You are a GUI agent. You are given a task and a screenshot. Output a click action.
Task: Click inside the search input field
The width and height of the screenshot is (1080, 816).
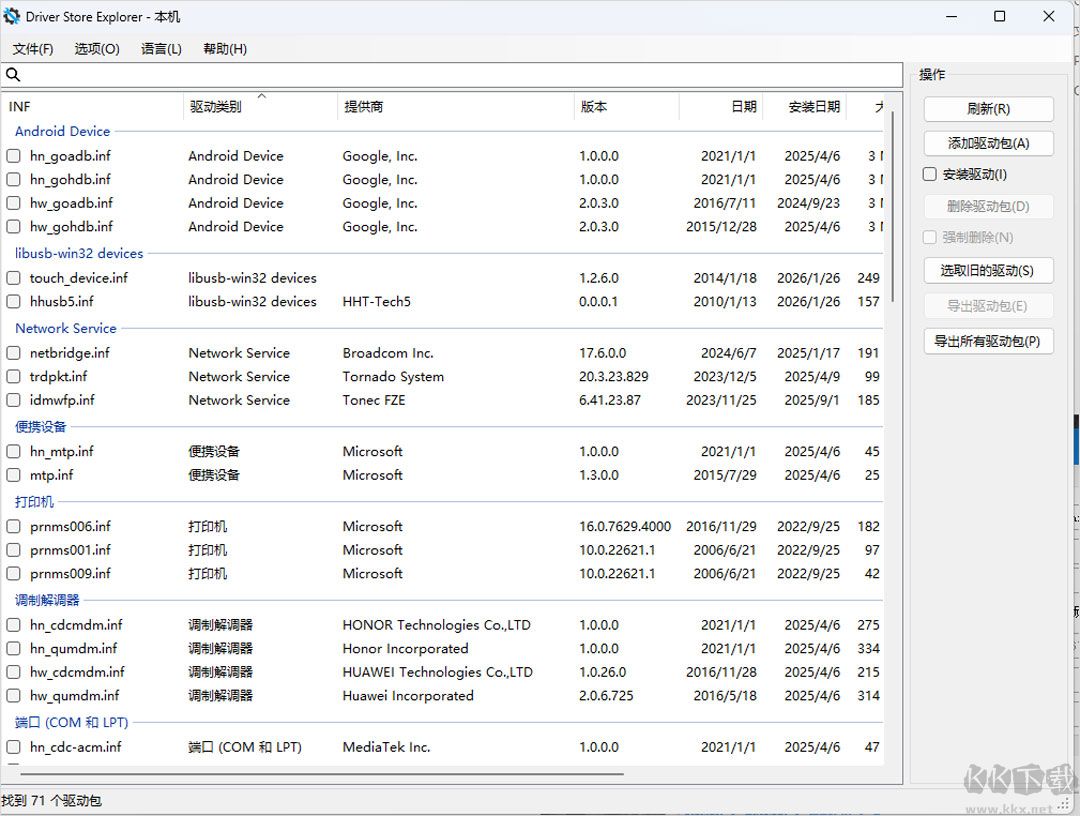pyautogui.click(x=400, y=74)
